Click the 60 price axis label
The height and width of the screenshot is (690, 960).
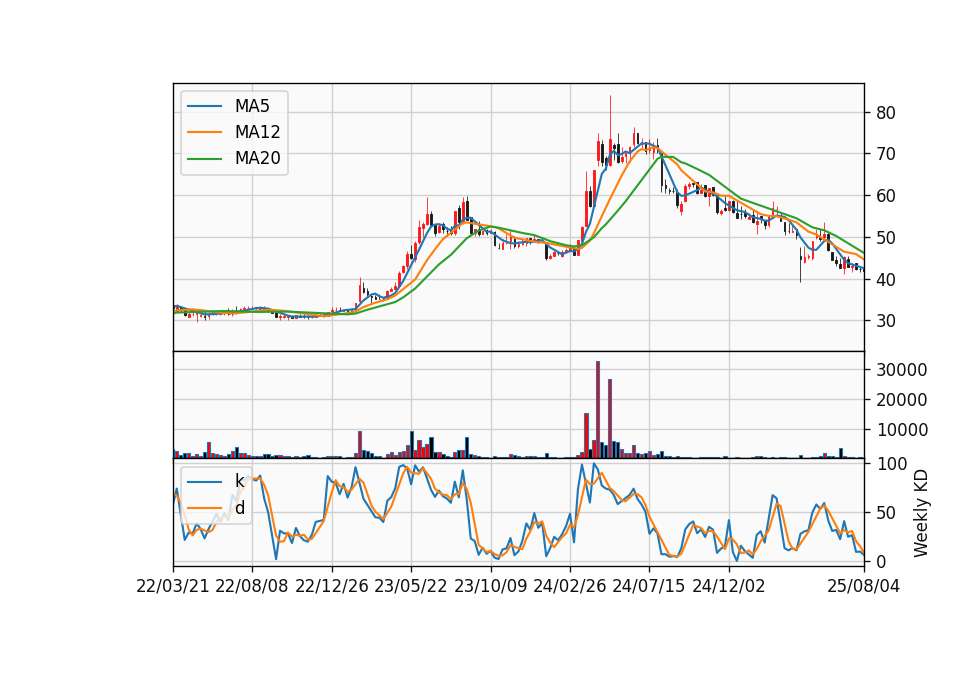886,196
